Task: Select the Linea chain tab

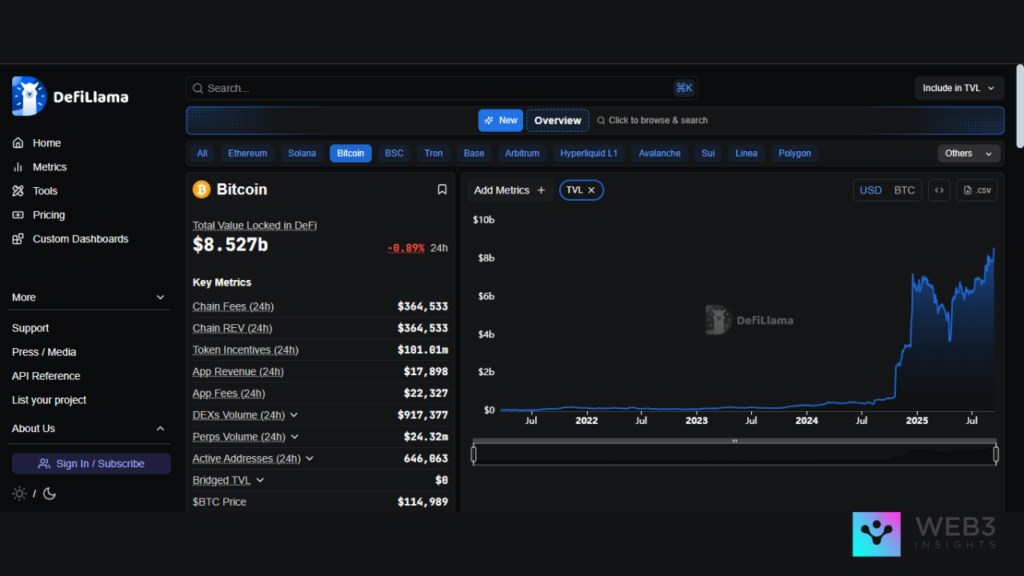Action: pos(746,153)
